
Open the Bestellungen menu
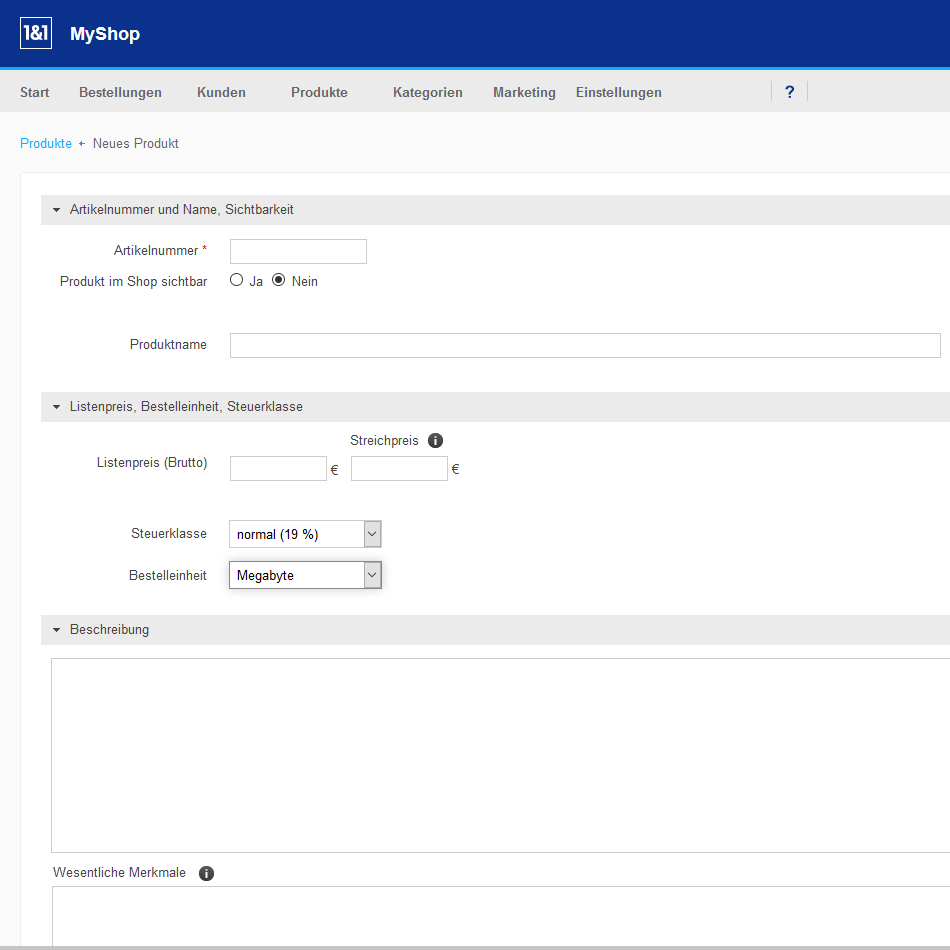click(x=120, y=92)
